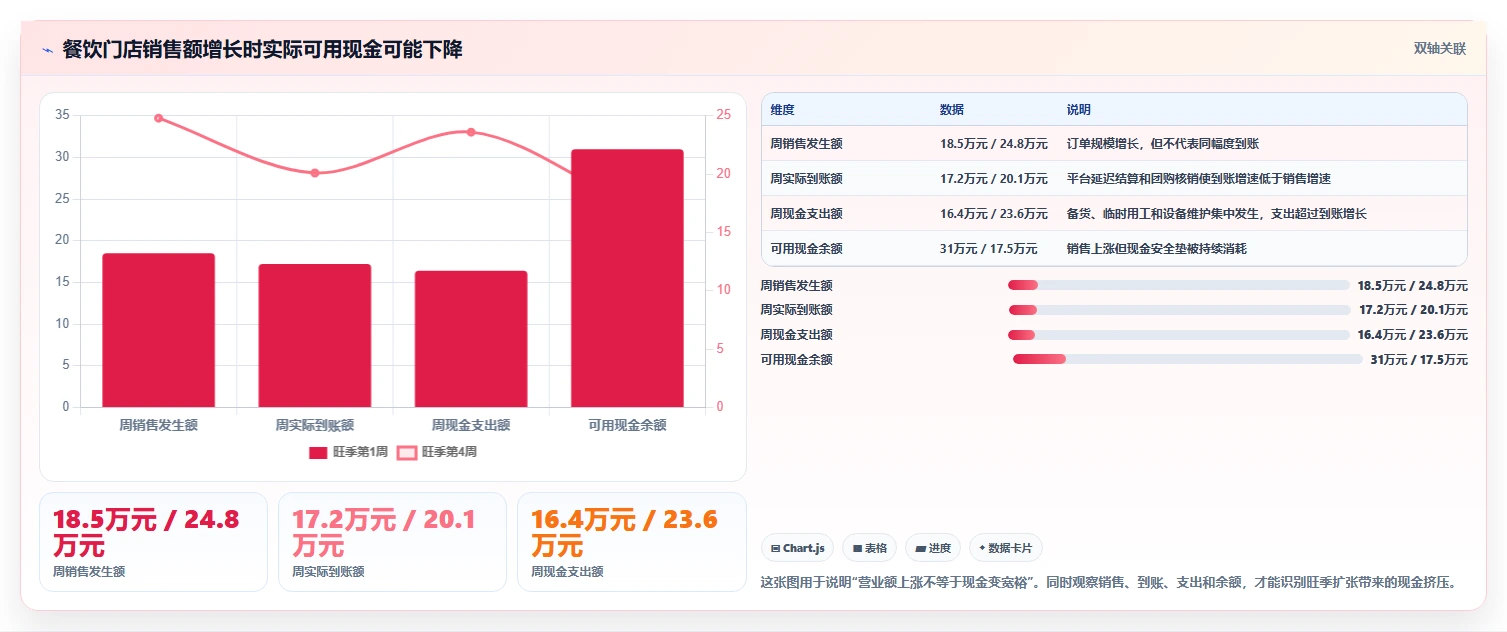
Task: Click the 说明 table column header
Action: pos(1079,110)
